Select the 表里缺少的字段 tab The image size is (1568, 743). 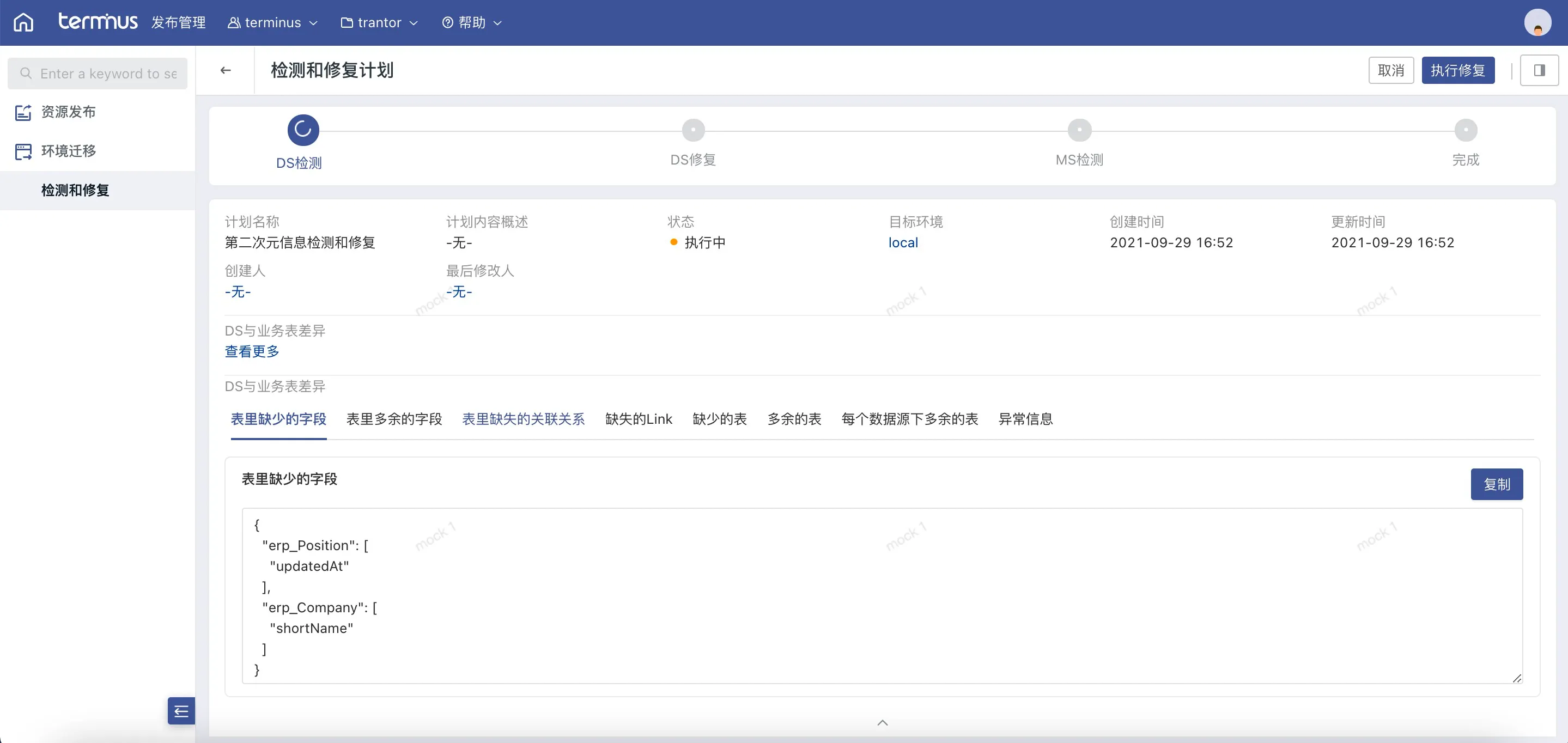(278, 419)
